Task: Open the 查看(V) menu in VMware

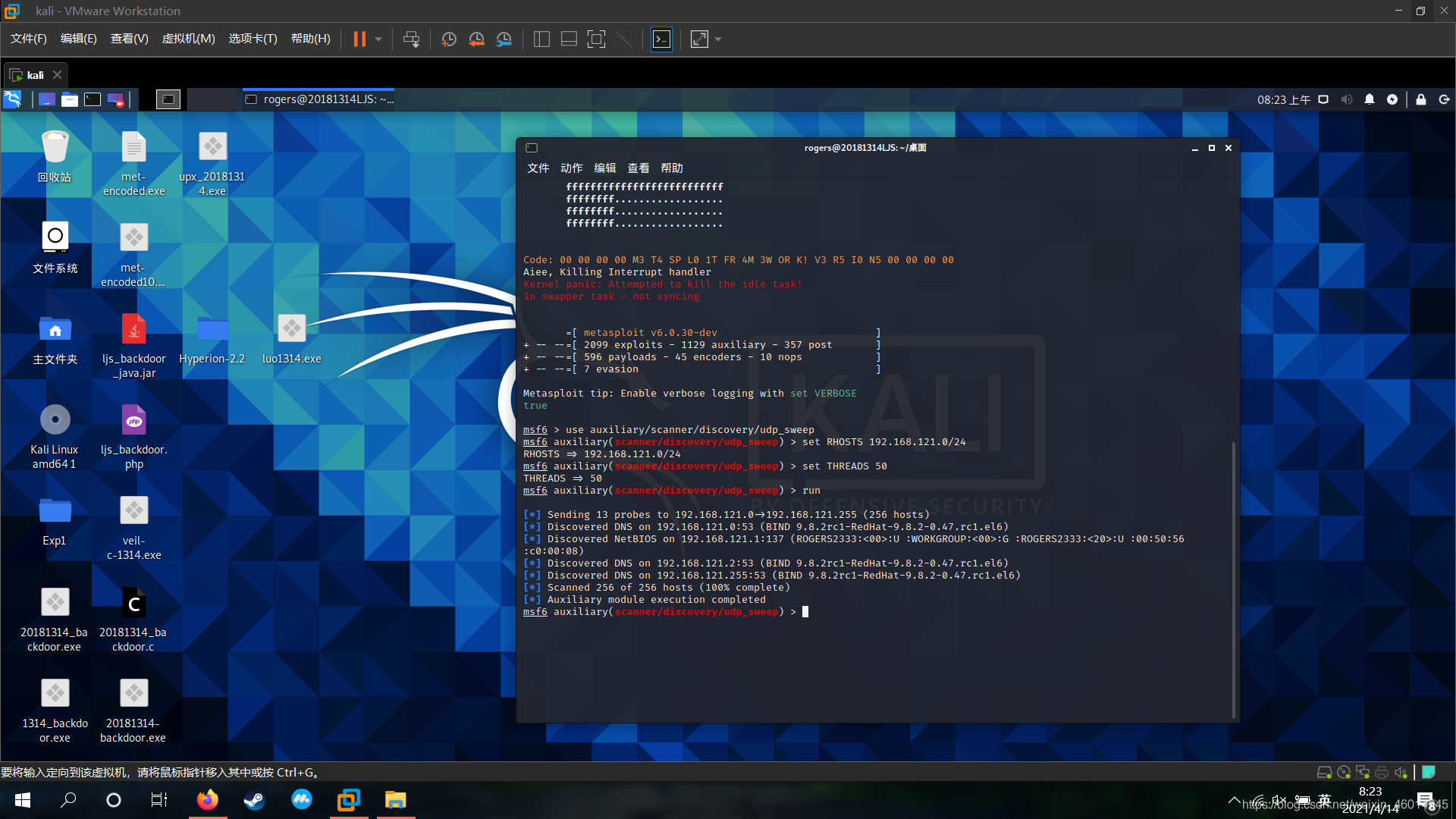Action: [x=130, y=39]
